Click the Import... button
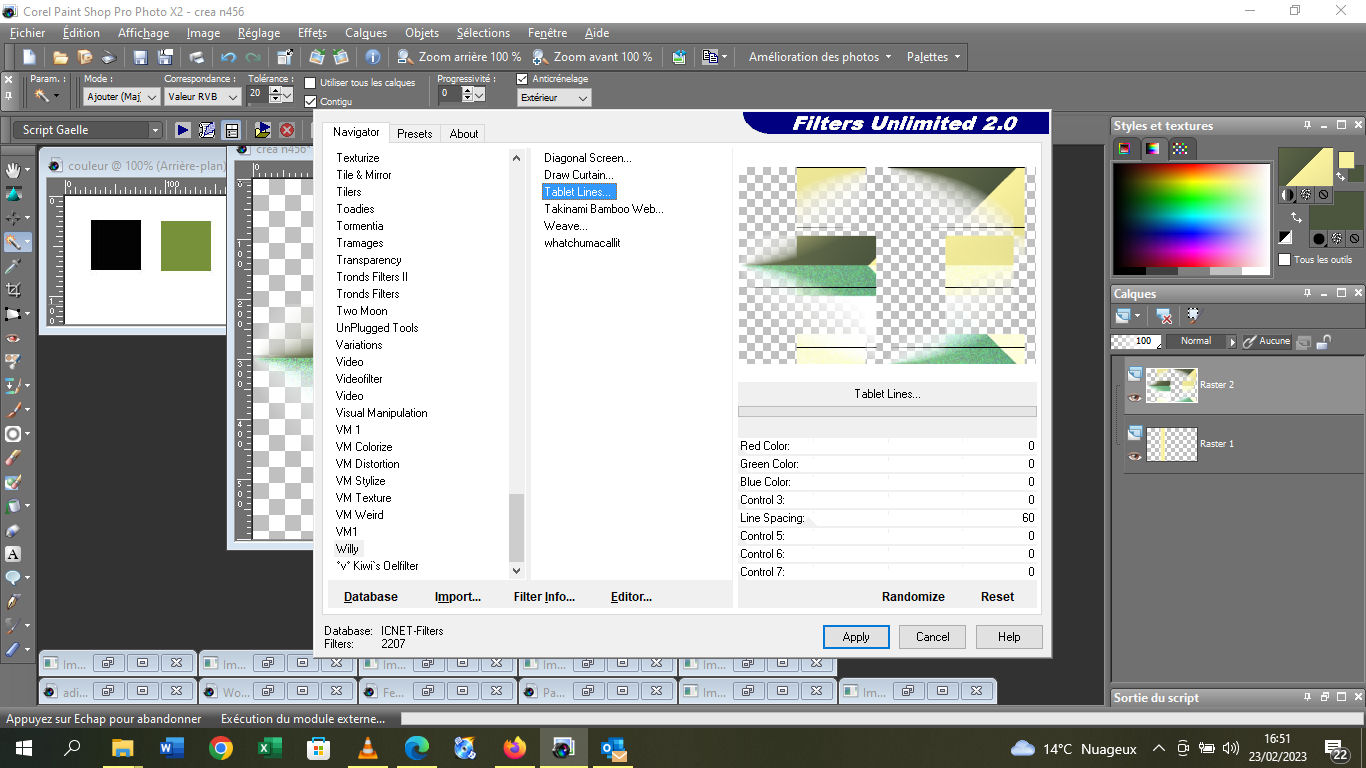 [x=458, y=597]
